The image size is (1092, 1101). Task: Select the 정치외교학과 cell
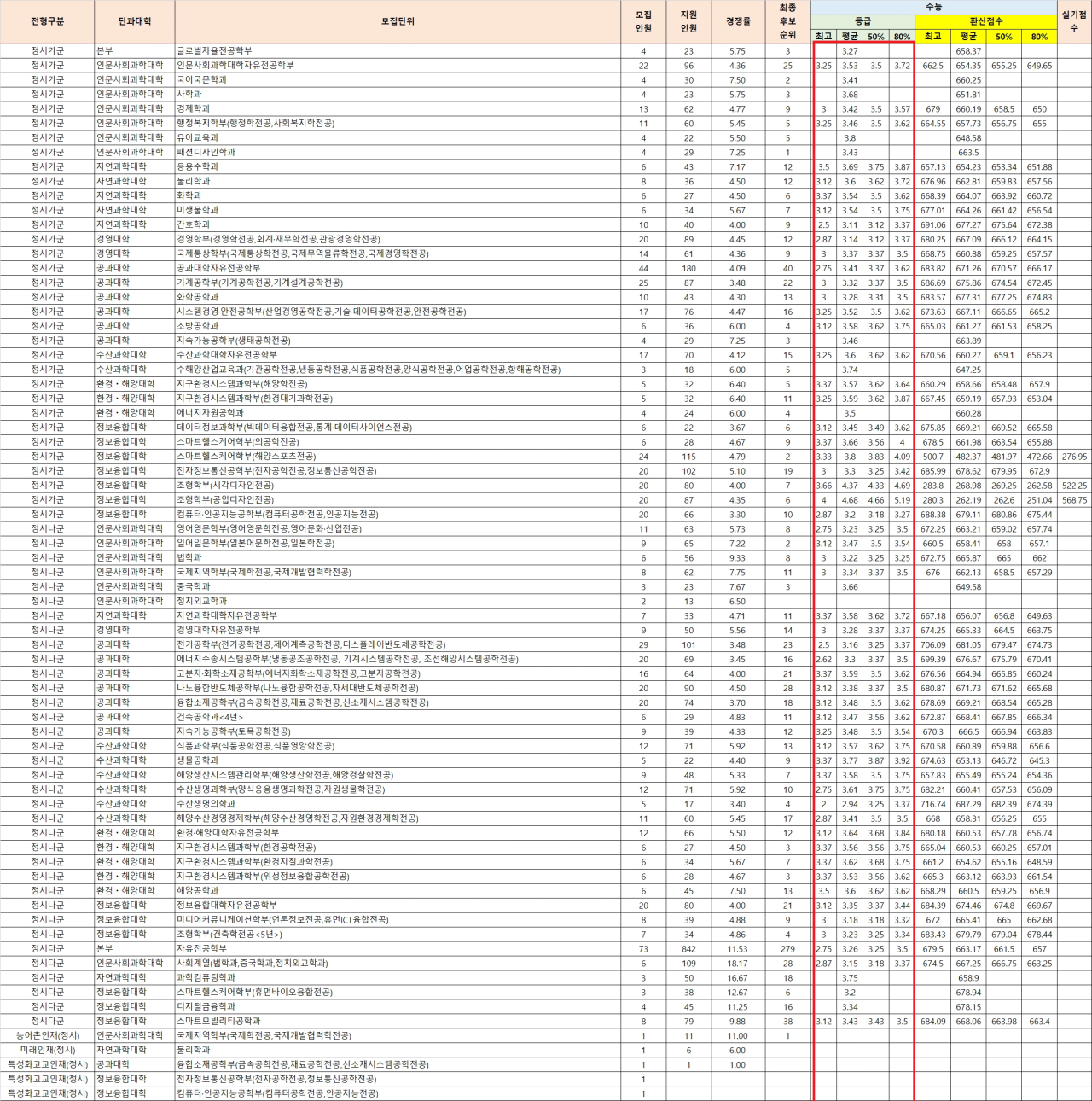(201, 602)
